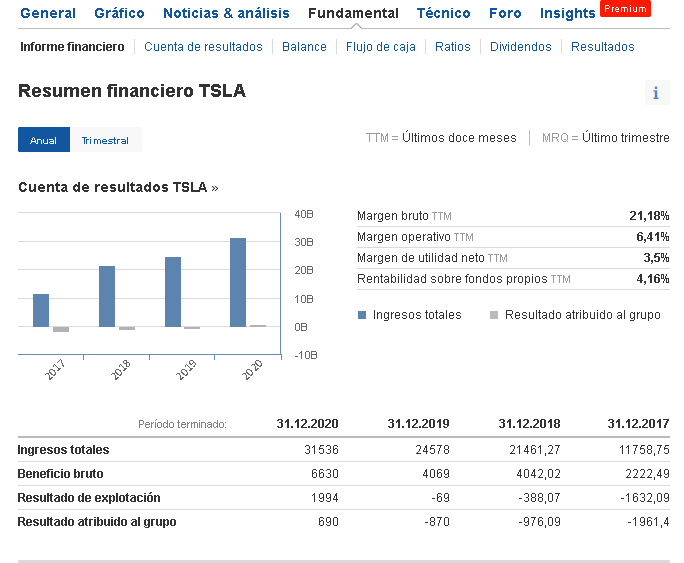The width and height of the screenshot is (684, 563).
Task: Click the 2019 revenue bar in the chart
Action: 173,292
